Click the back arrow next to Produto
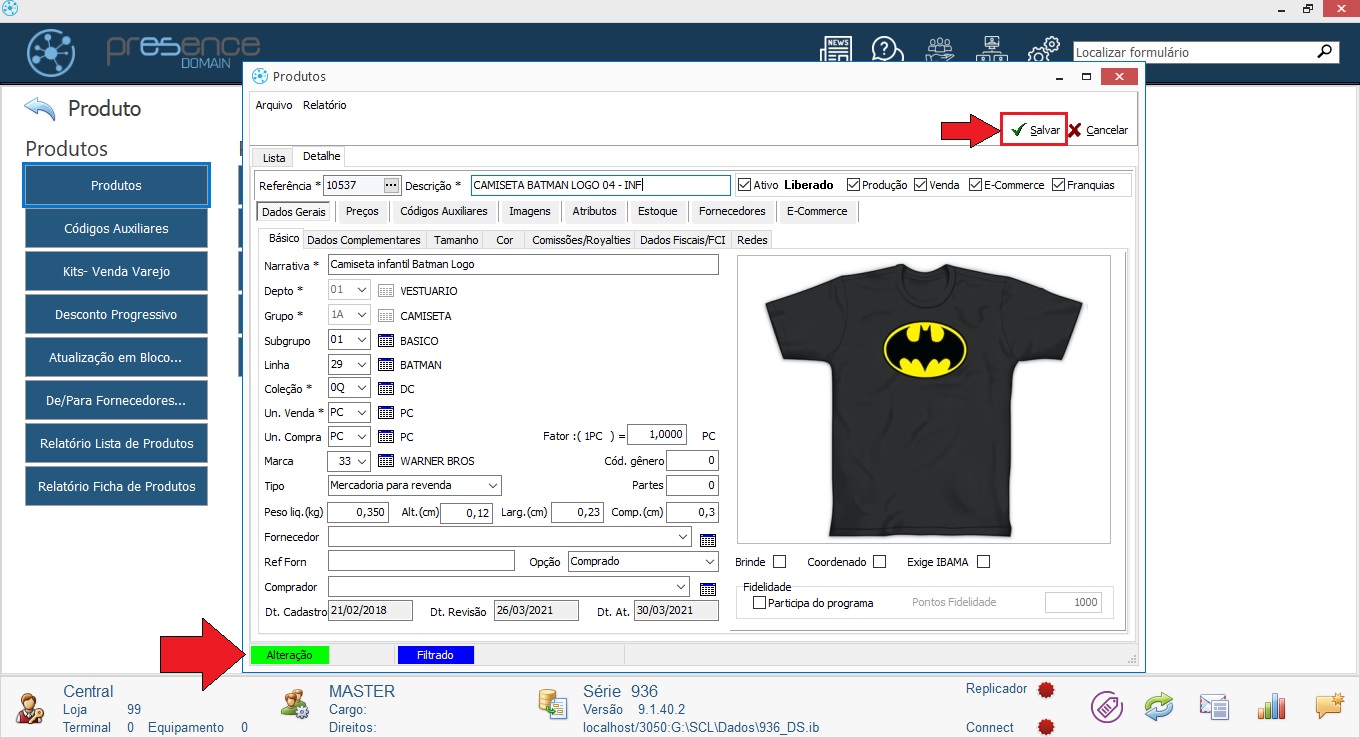This screenshot has width=1360, height=738. pos(40,108)
